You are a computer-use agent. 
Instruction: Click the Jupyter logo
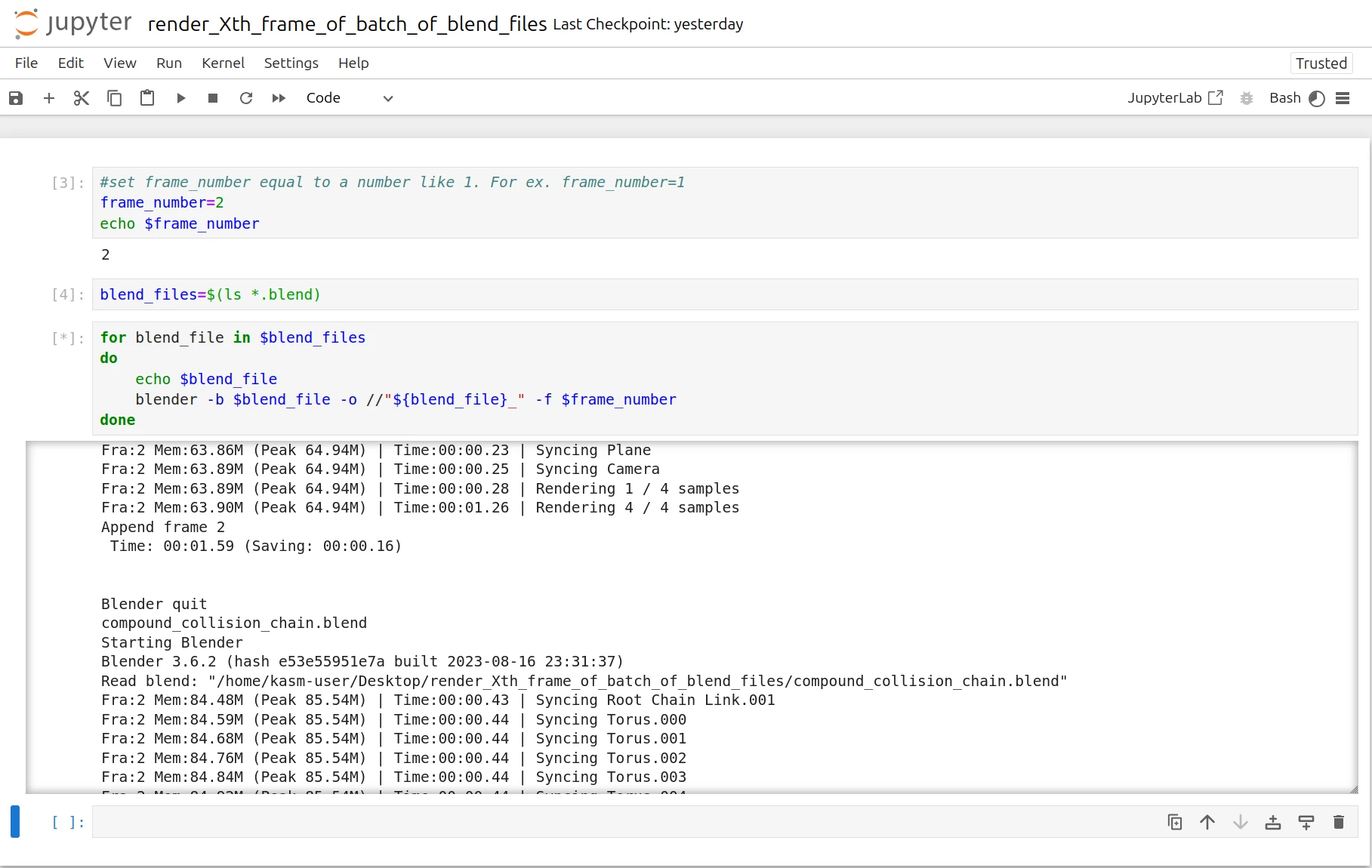point(73,23)
